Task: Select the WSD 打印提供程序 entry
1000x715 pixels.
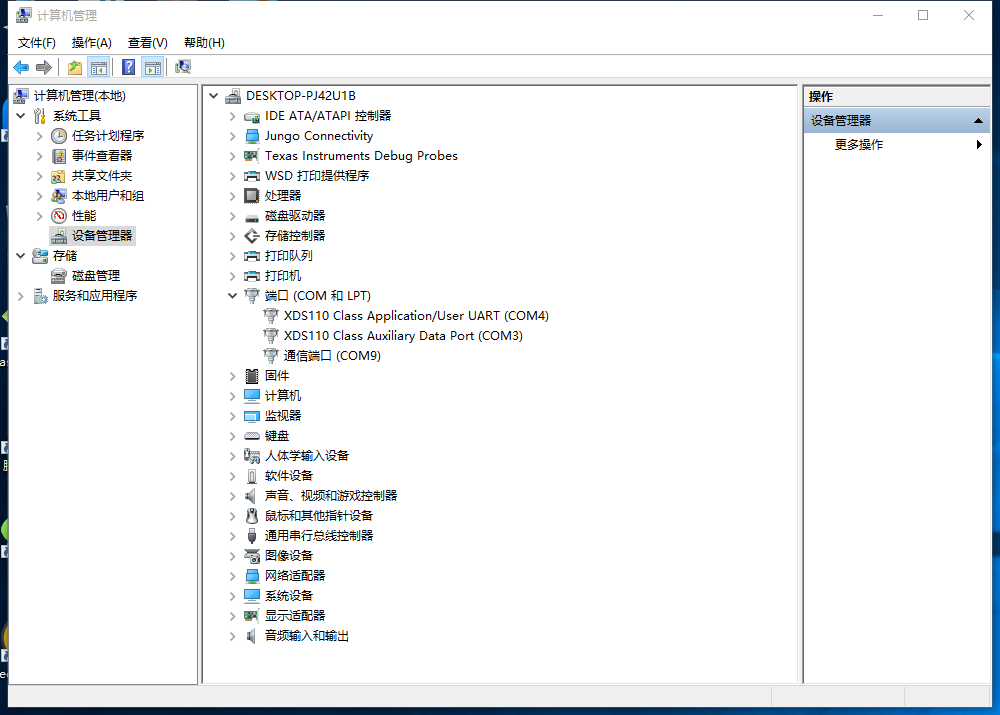Action: (x=317, y=176)
